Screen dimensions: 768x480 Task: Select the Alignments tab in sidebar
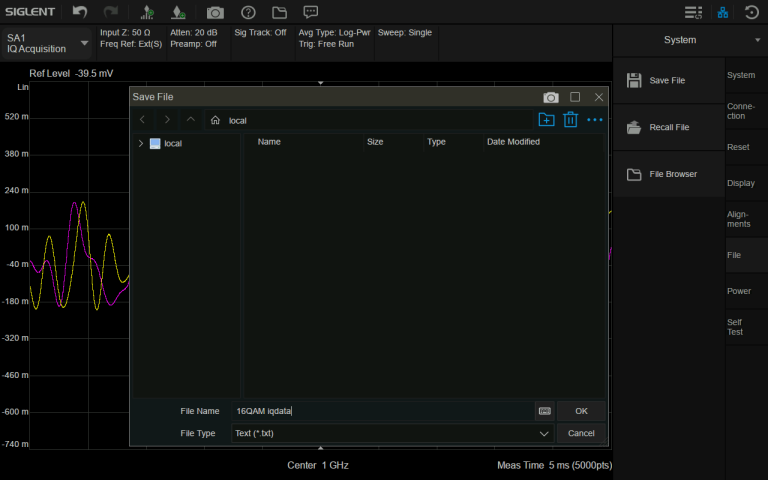(741, 218)
